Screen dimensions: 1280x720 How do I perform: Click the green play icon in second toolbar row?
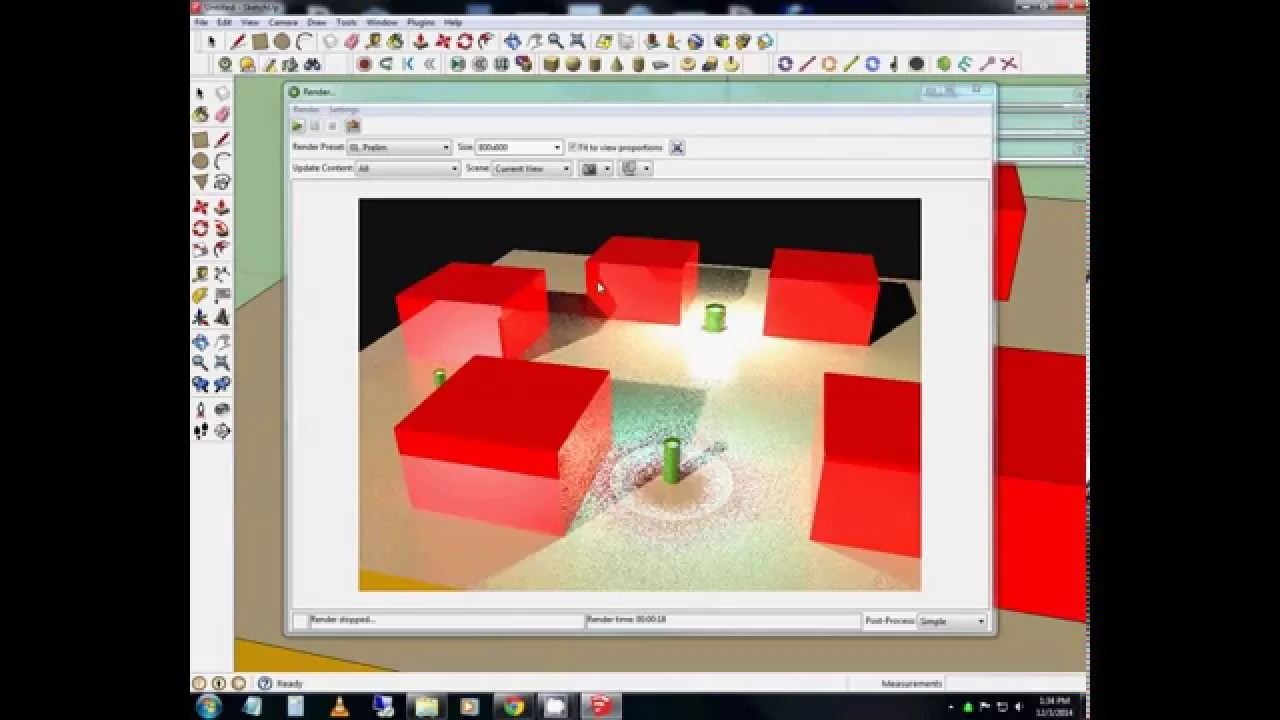pos(458,64)
